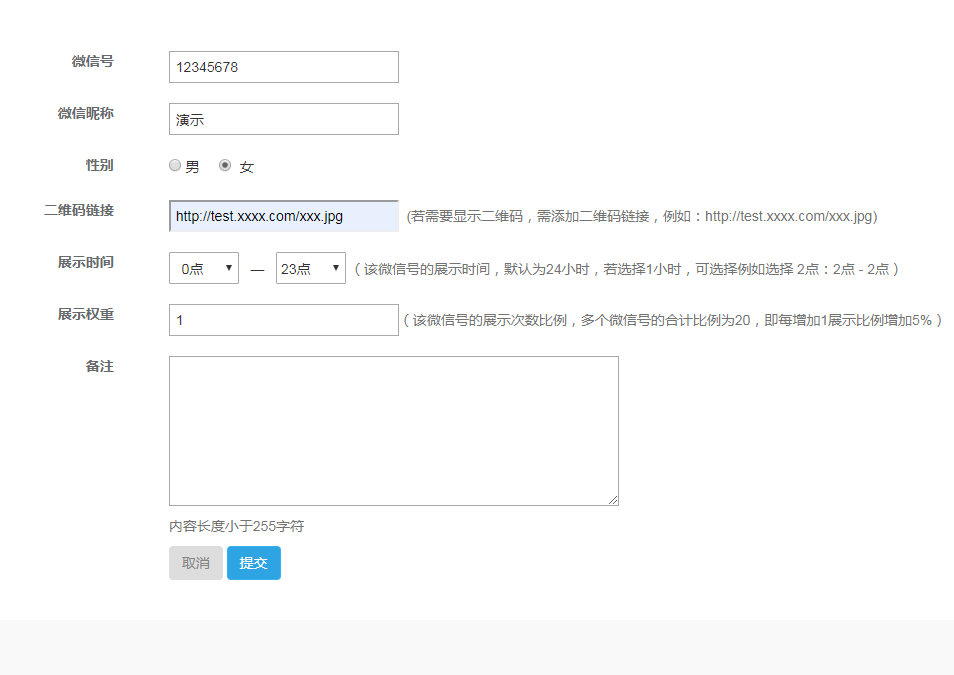
Task: Open the 23点 end time dropdown
Action: 311,268
